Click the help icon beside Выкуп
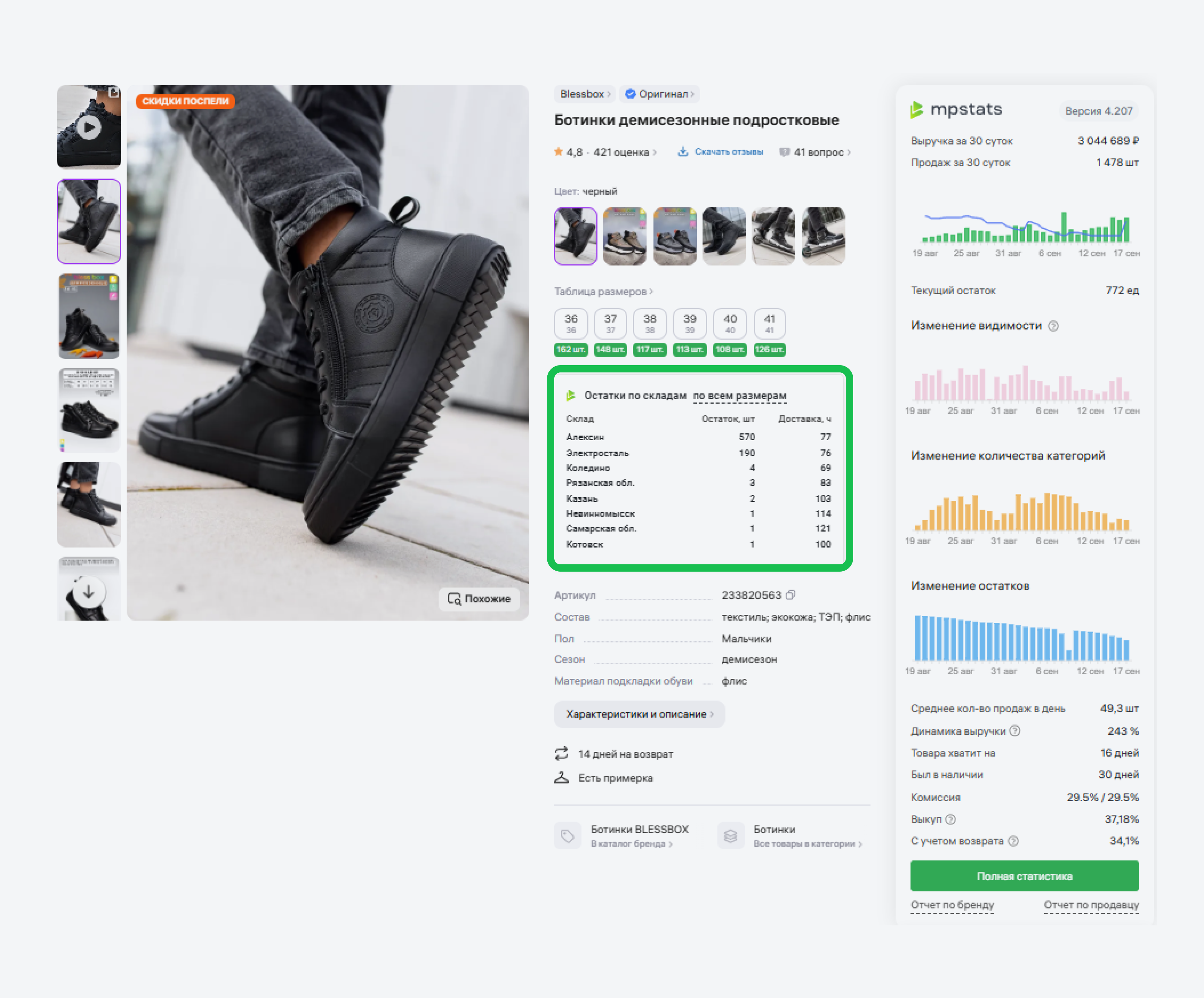The image size is (1204, 998). pos(951,819)
